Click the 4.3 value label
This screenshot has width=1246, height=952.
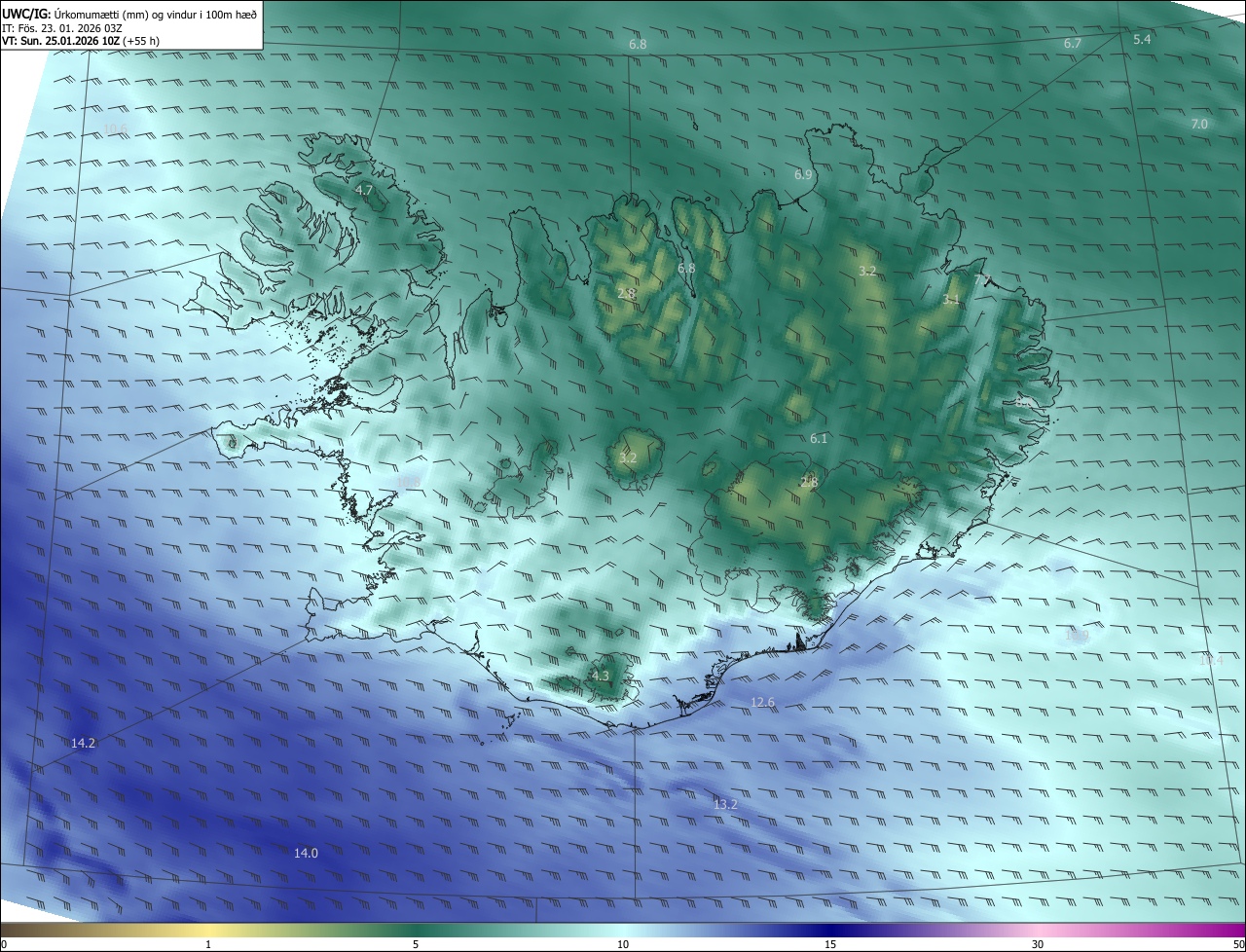(601, 676)
